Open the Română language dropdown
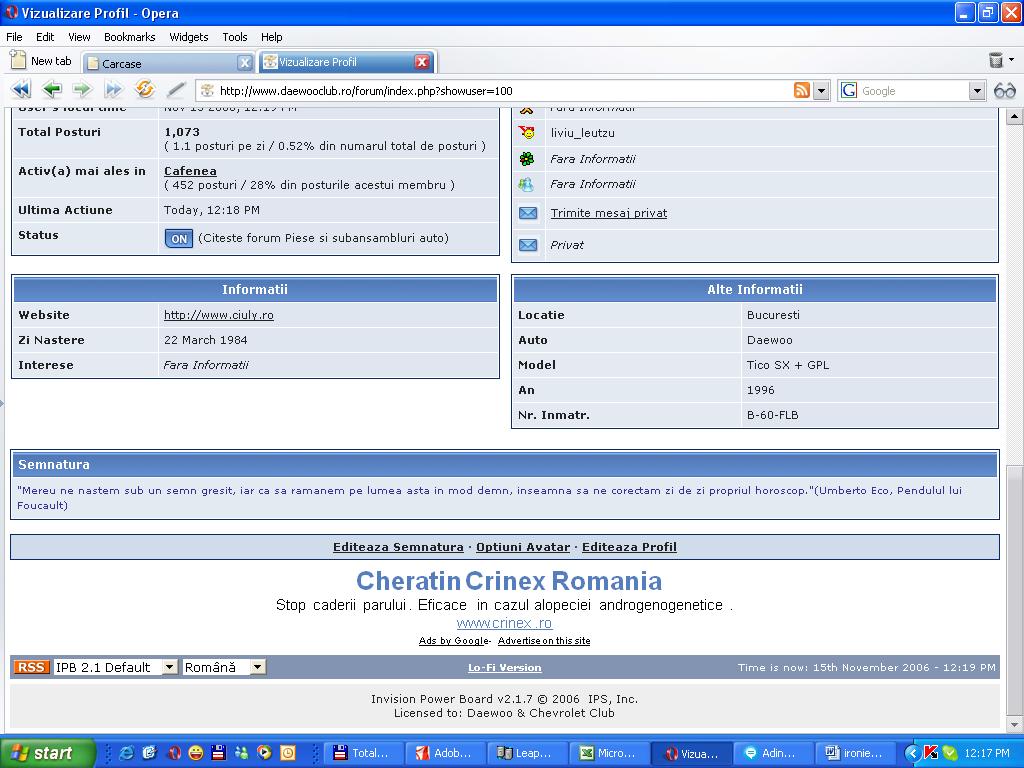 224,667
